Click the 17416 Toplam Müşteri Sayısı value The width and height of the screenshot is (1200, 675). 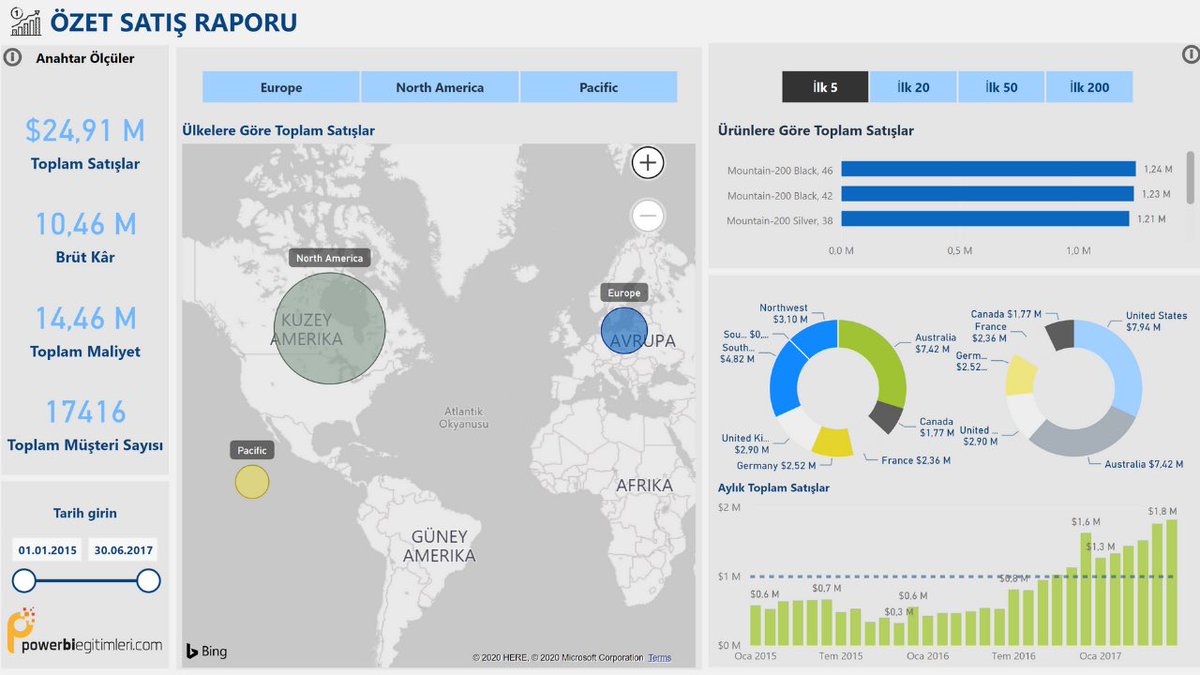pyautogui.click(x=85, y=412)
